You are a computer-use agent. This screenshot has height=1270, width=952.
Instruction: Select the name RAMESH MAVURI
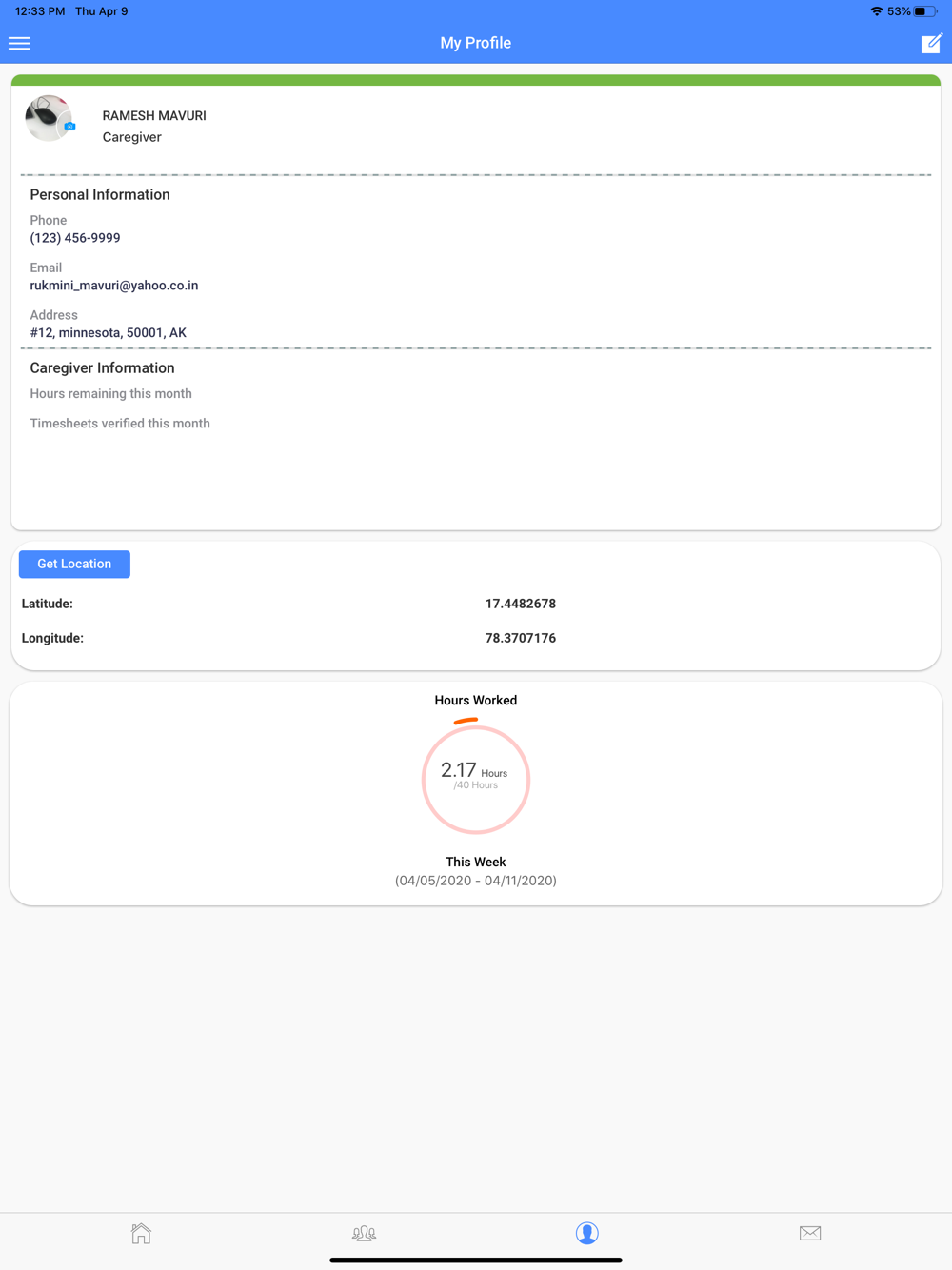(x=154, y=115)
